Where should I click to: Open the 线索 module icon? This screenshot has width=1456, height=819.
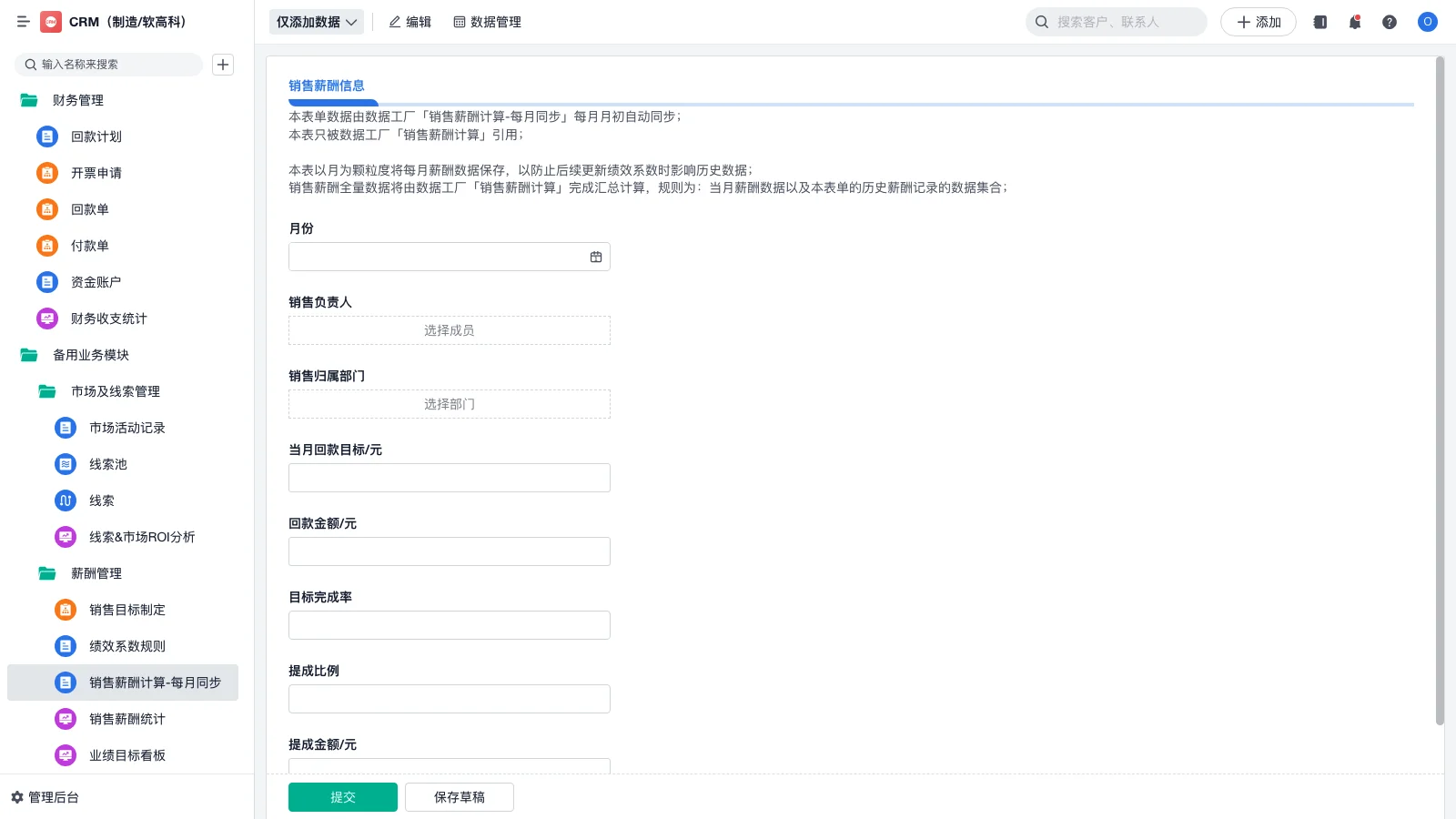[x=65, y=500]
